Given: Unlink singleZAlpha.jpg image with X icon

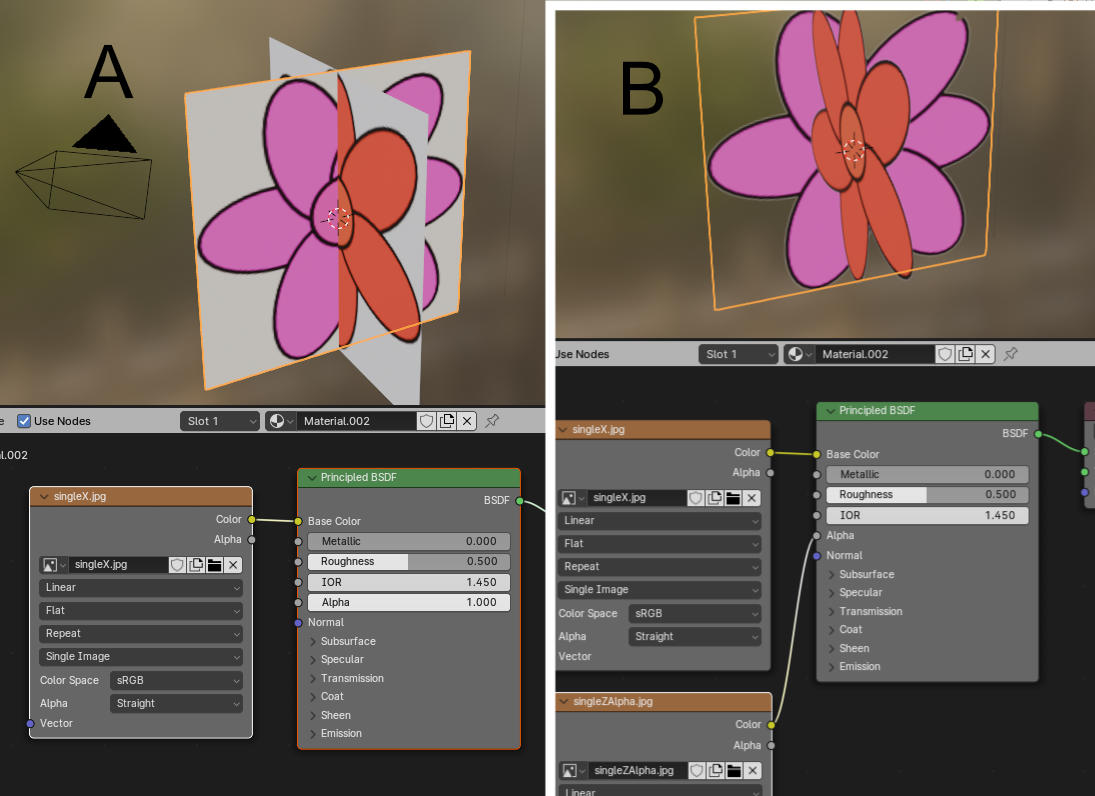Looking at the screenshot, I should [752, 770].
